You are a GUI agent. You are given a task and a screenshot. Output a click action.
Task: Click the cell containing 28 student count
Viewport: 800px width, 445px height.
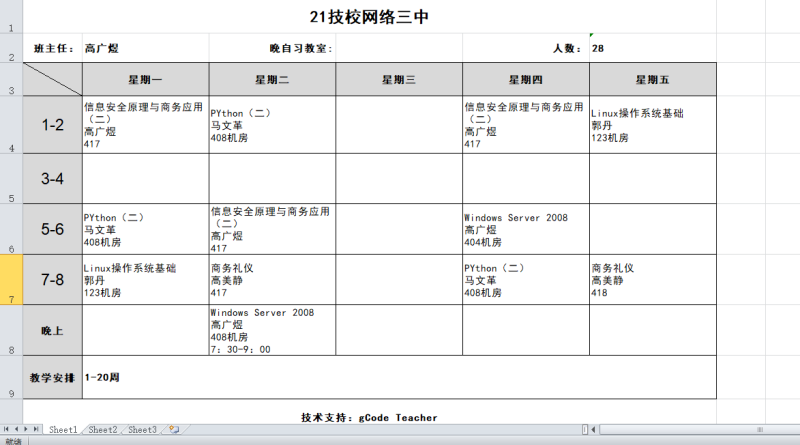pyautogui.click(x=652, y=48)
